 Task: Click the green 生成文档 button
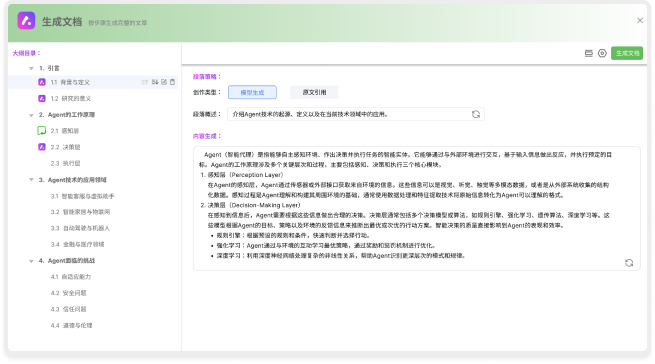(x=627, y=53)
